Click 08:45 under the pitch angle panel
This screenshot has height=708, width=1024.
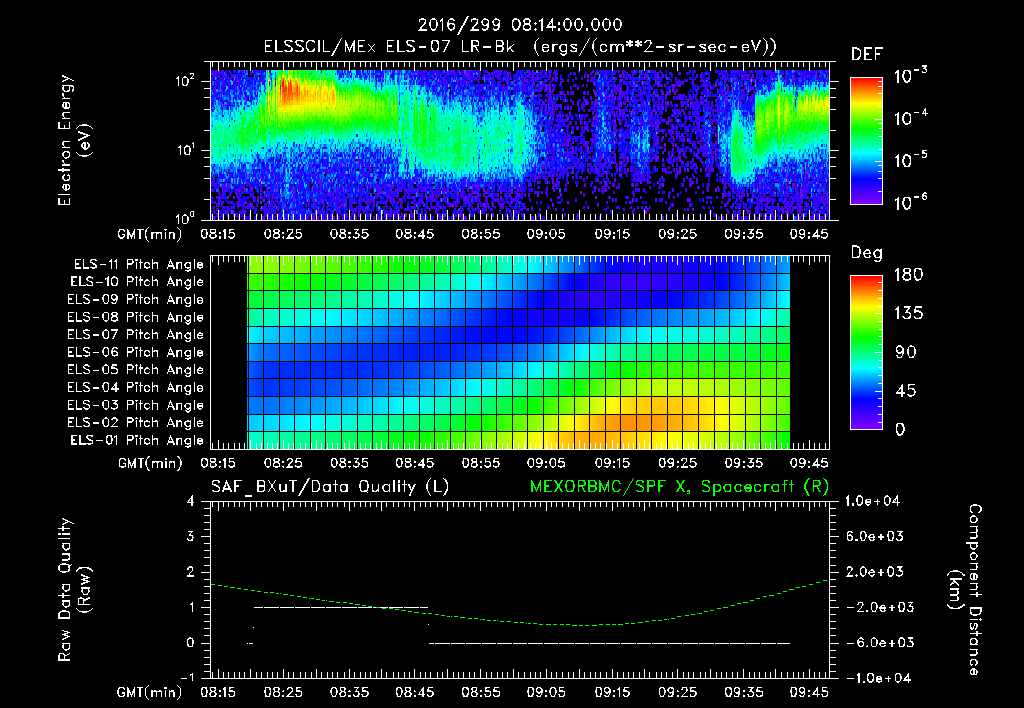pos(415,463)
